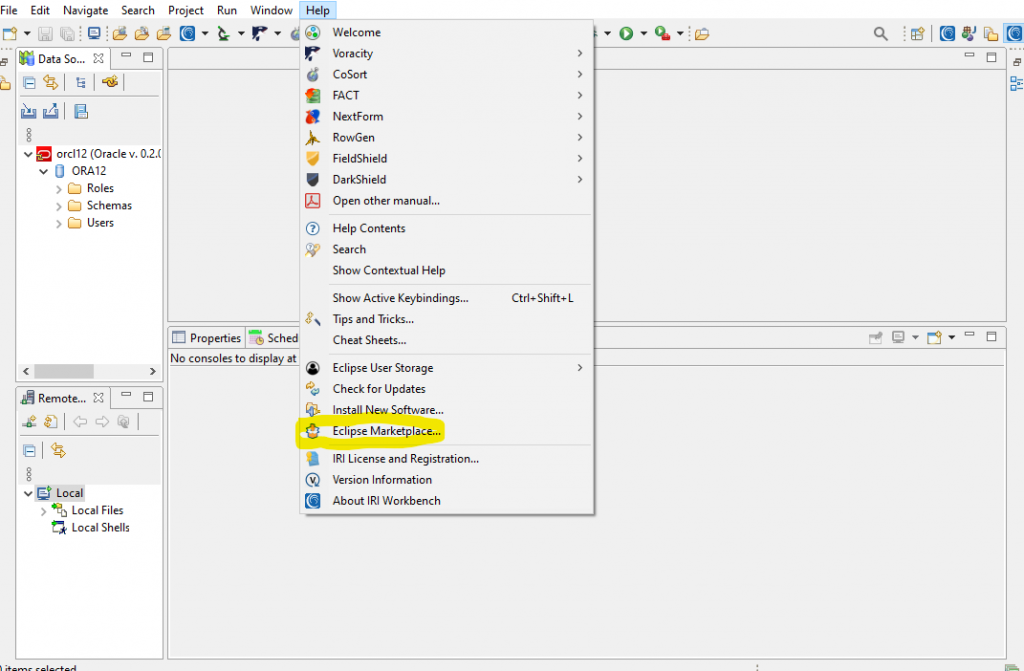Click Link with Editor in Data Source Explorer
Viewport: 1024px width, 671px height.
click(x=50, y=82)
